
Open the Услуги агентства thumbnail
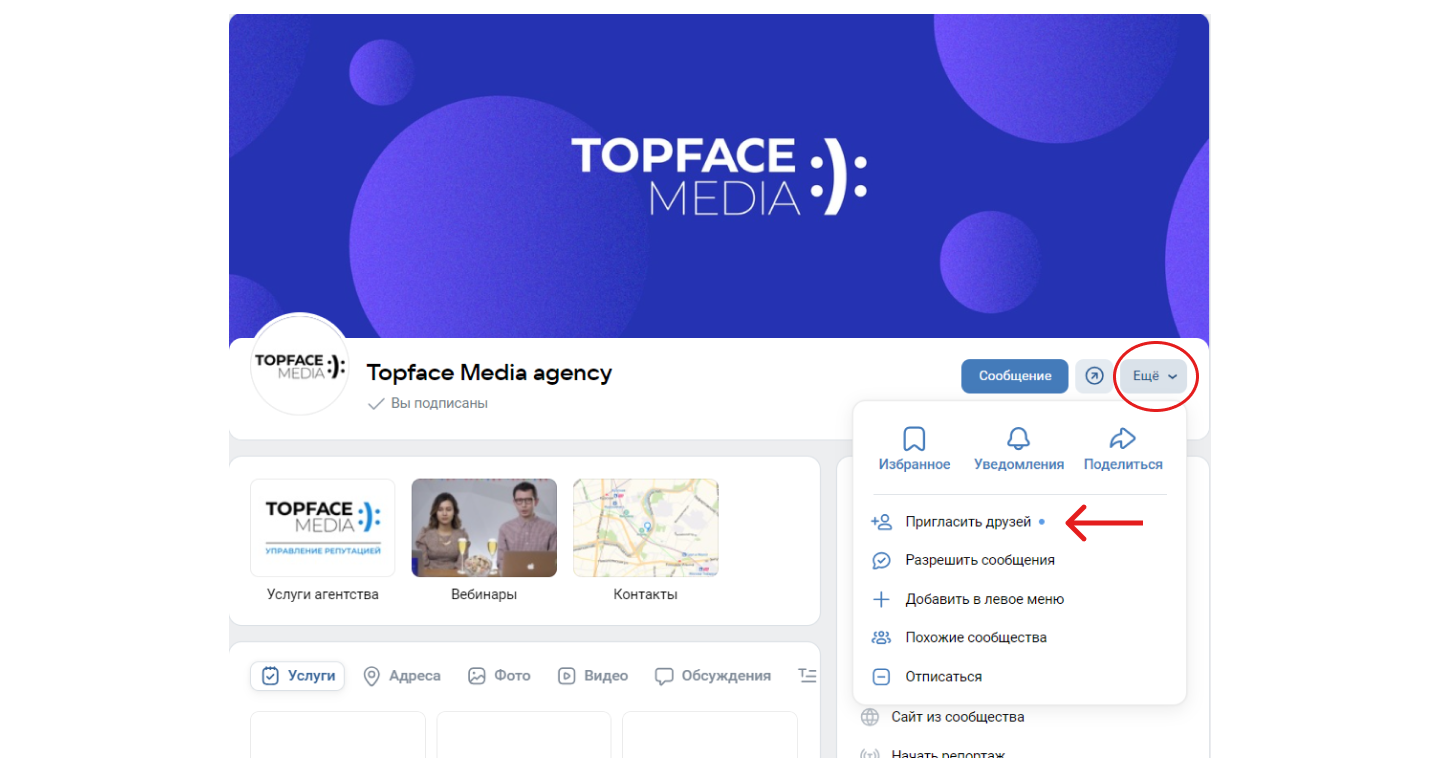(x=323, y=528)
